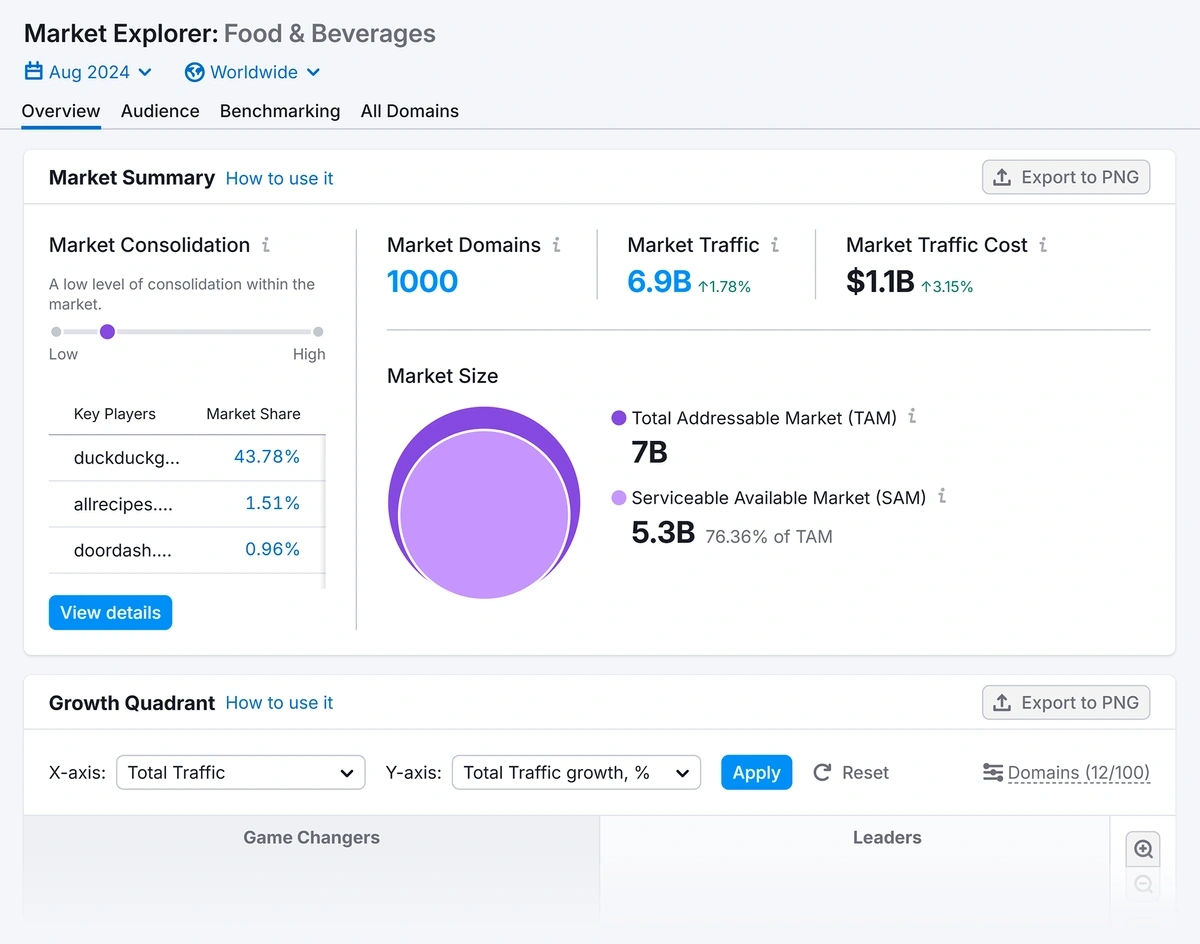Click the calendar icon next to Aug 2024
The height and width of the screenshot is (944, 1200).
[34, 72]
